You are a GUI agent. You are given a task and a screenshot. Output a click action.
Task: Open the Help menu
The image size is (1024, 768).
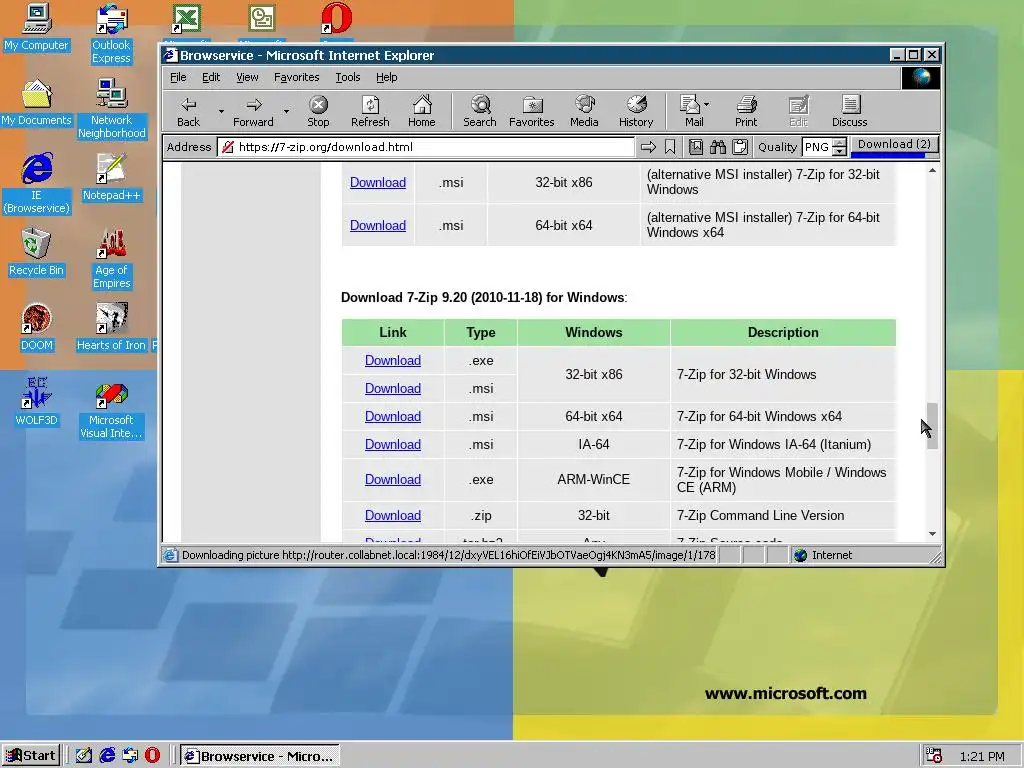[387, 77]
